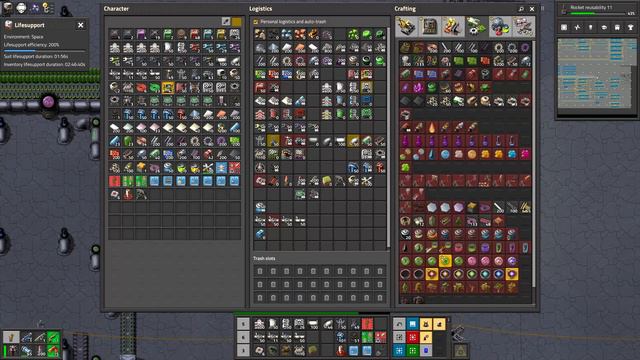Click the blue grid shortcut in bottom row
Viewport: 640px width, 360px height.
pyautogui.click(x=399, y=351)
